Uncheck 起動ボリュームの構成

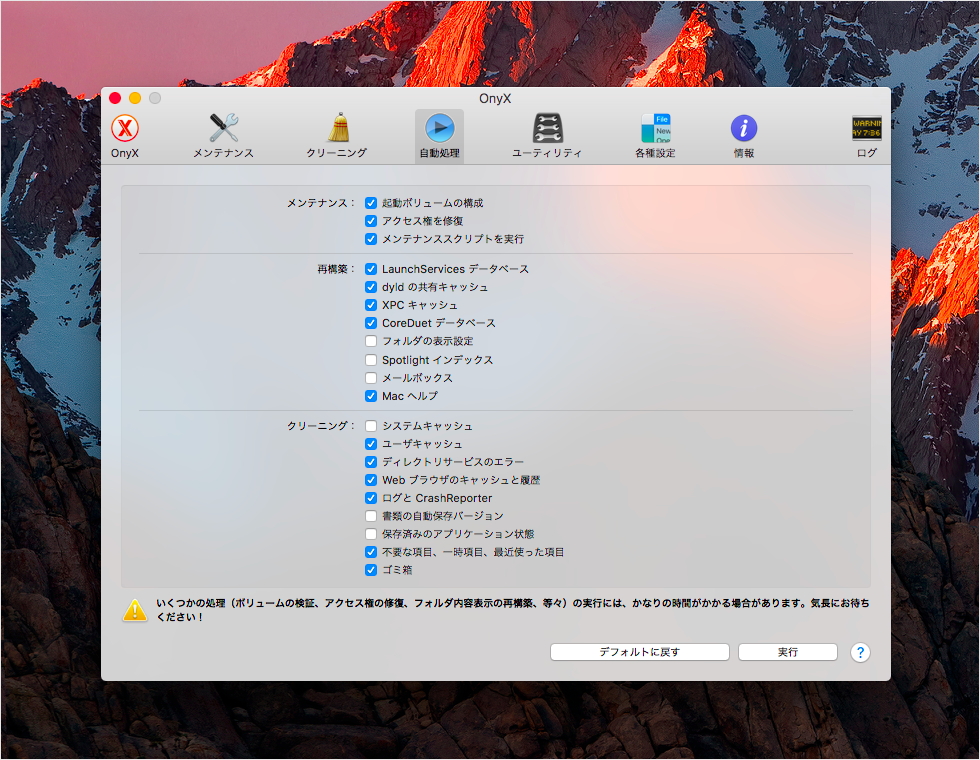pos(371,203)
